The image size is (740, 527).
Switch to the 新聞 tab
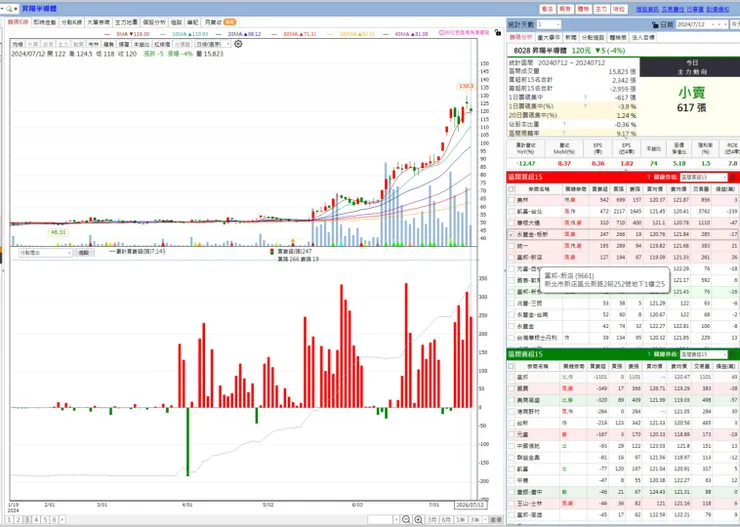(x=571, y=37)
